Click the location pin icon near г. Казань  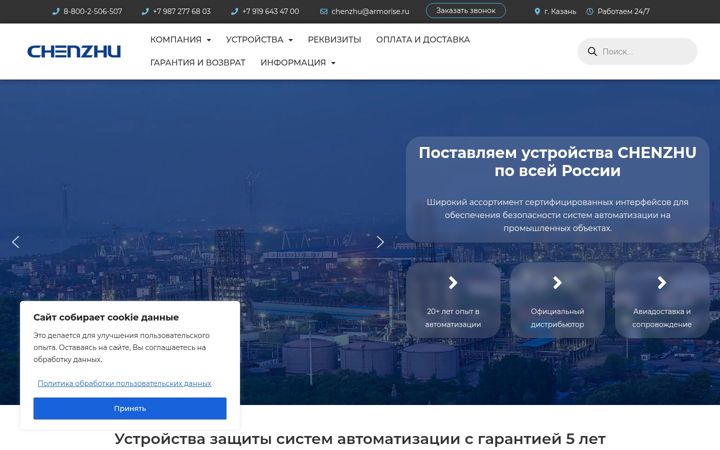pyautogui.click(x=537, y=11)
